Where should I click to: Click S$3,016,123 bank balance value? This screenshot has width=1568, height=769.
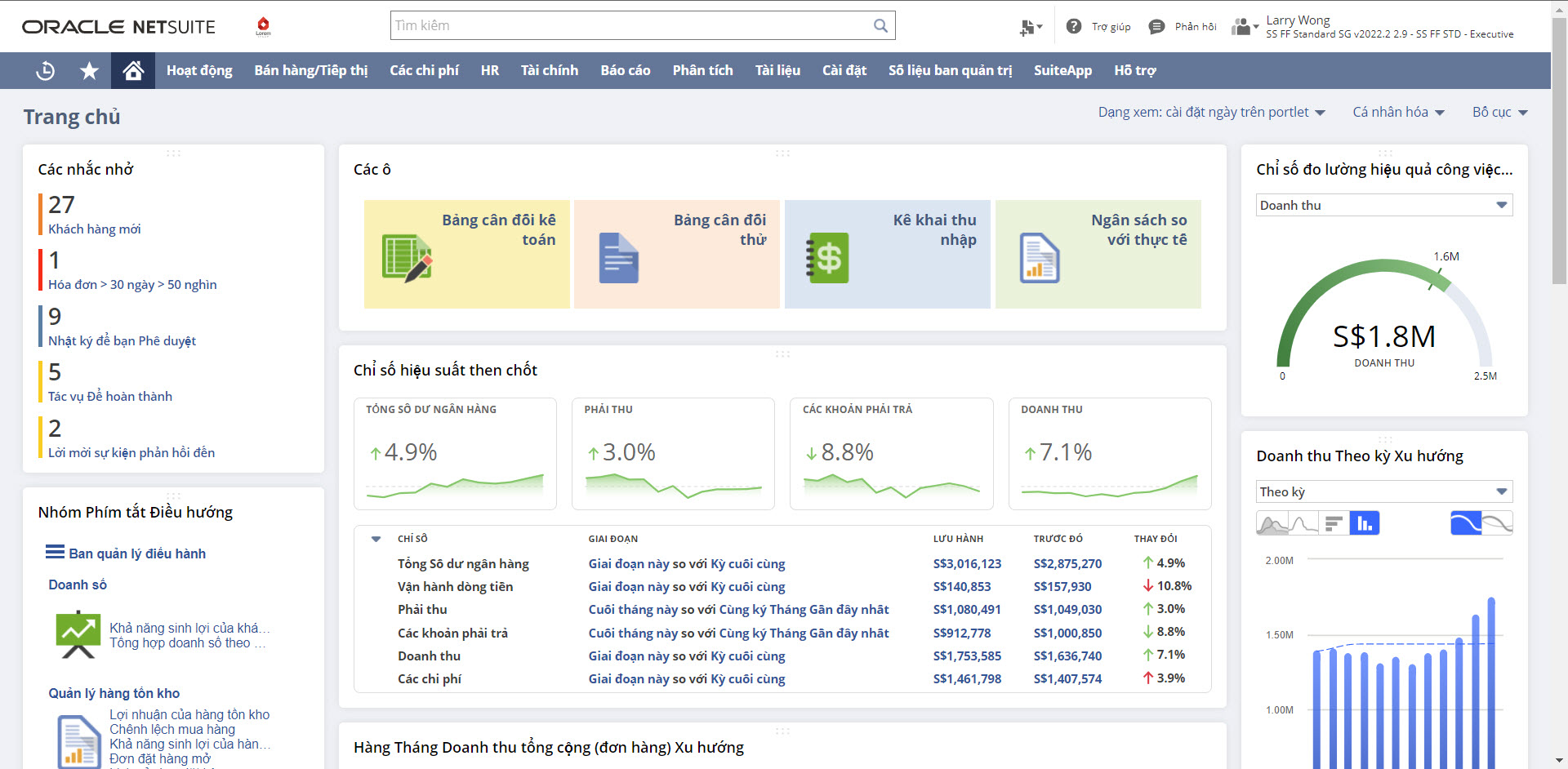967,564
